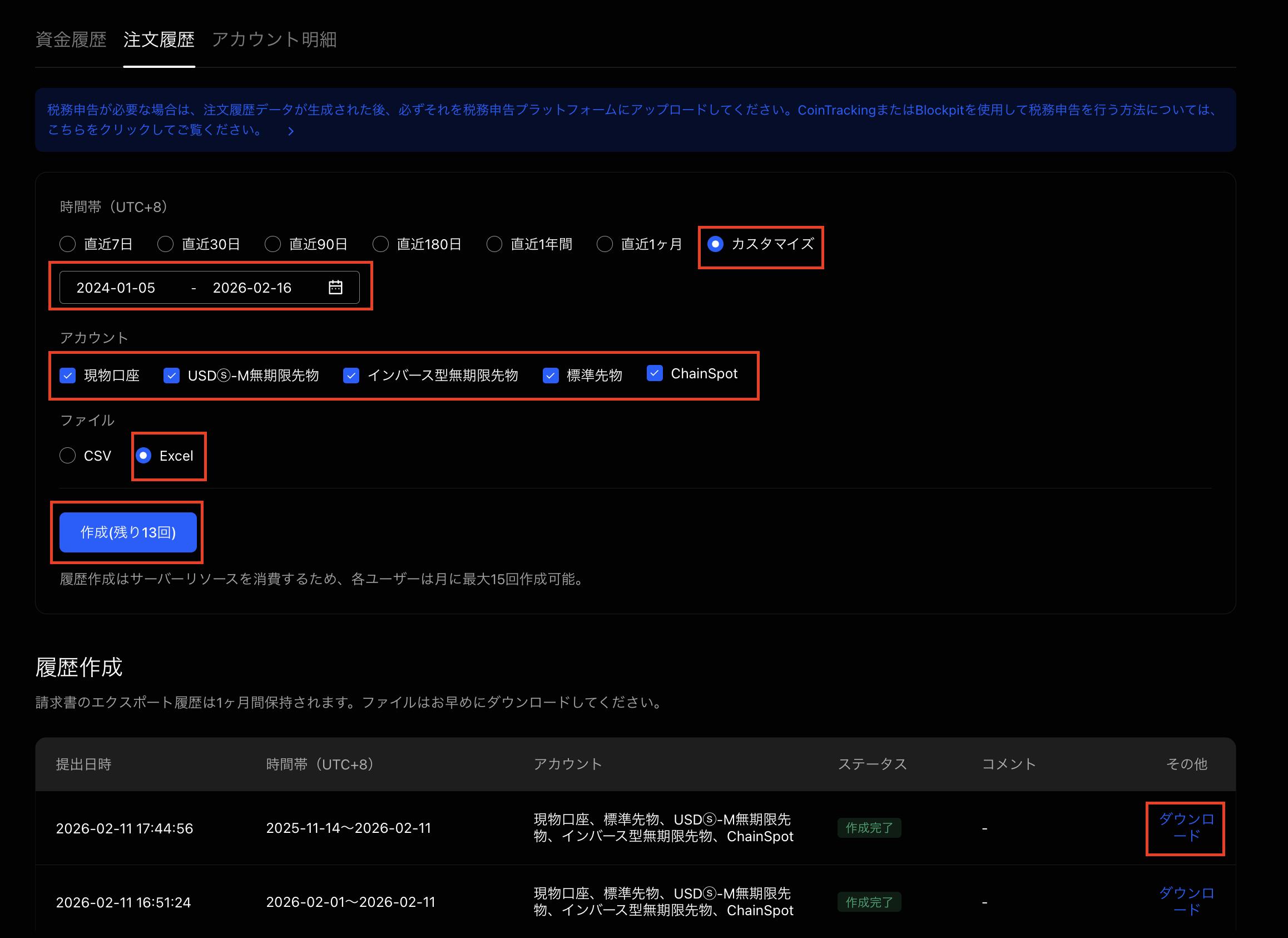Click the start date 2024-01-05 field
The height and width of the screenshot is (938, 1288).
coord(116,288)
